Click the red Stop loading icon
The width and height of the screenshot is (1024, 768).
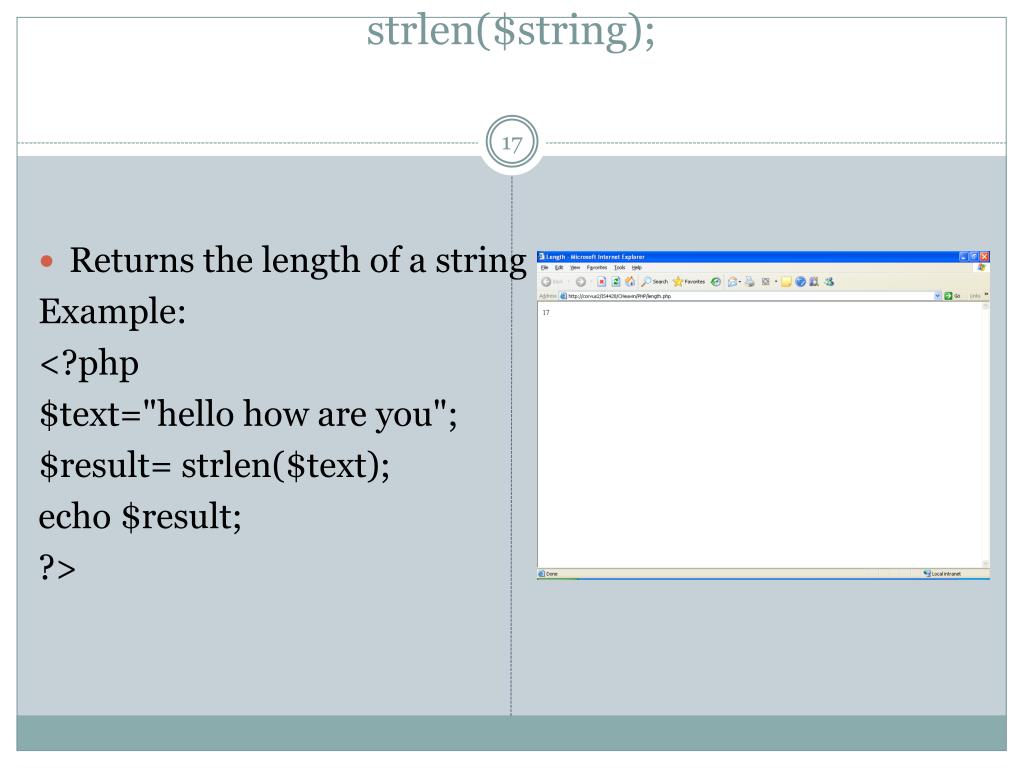click(x=601, y=281)
